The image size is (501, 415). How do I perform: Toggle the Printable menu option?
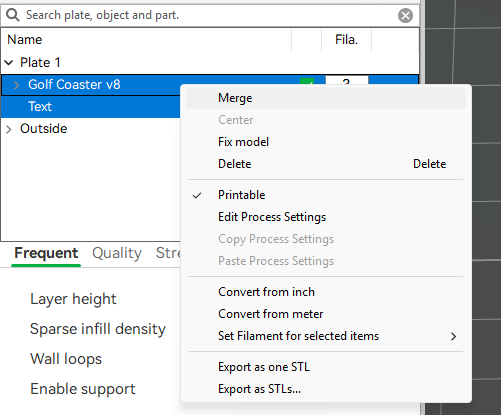tap(326, 195)
